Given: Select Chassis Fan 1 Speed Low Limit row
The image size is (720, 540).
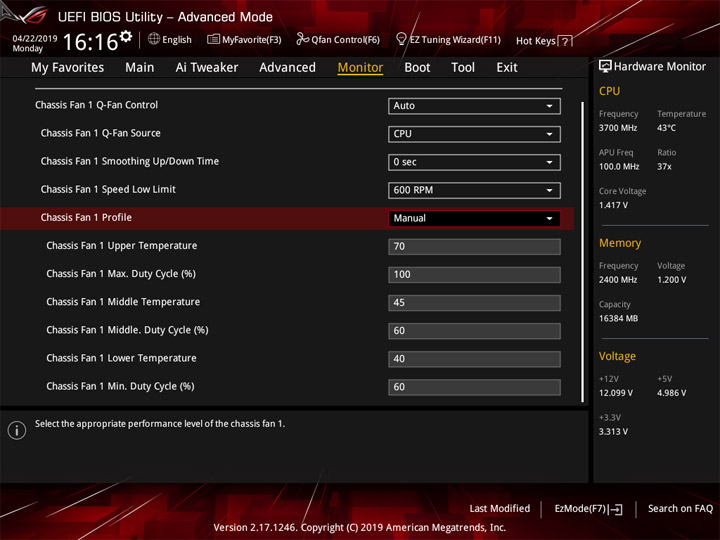Looking at the screenshot, I should pyautogui.click(x=108, y=189).
